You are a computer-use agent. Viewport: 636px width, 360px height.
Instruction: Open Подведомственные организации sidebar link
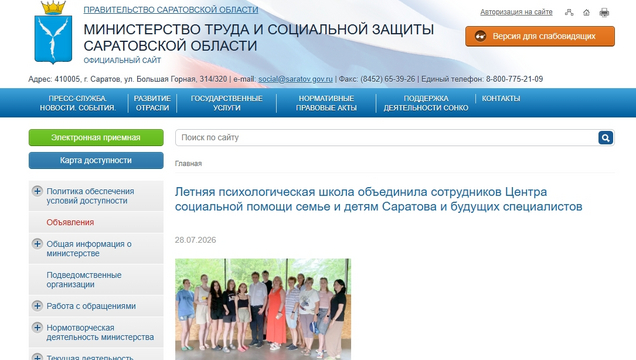(x=84, y=280)
